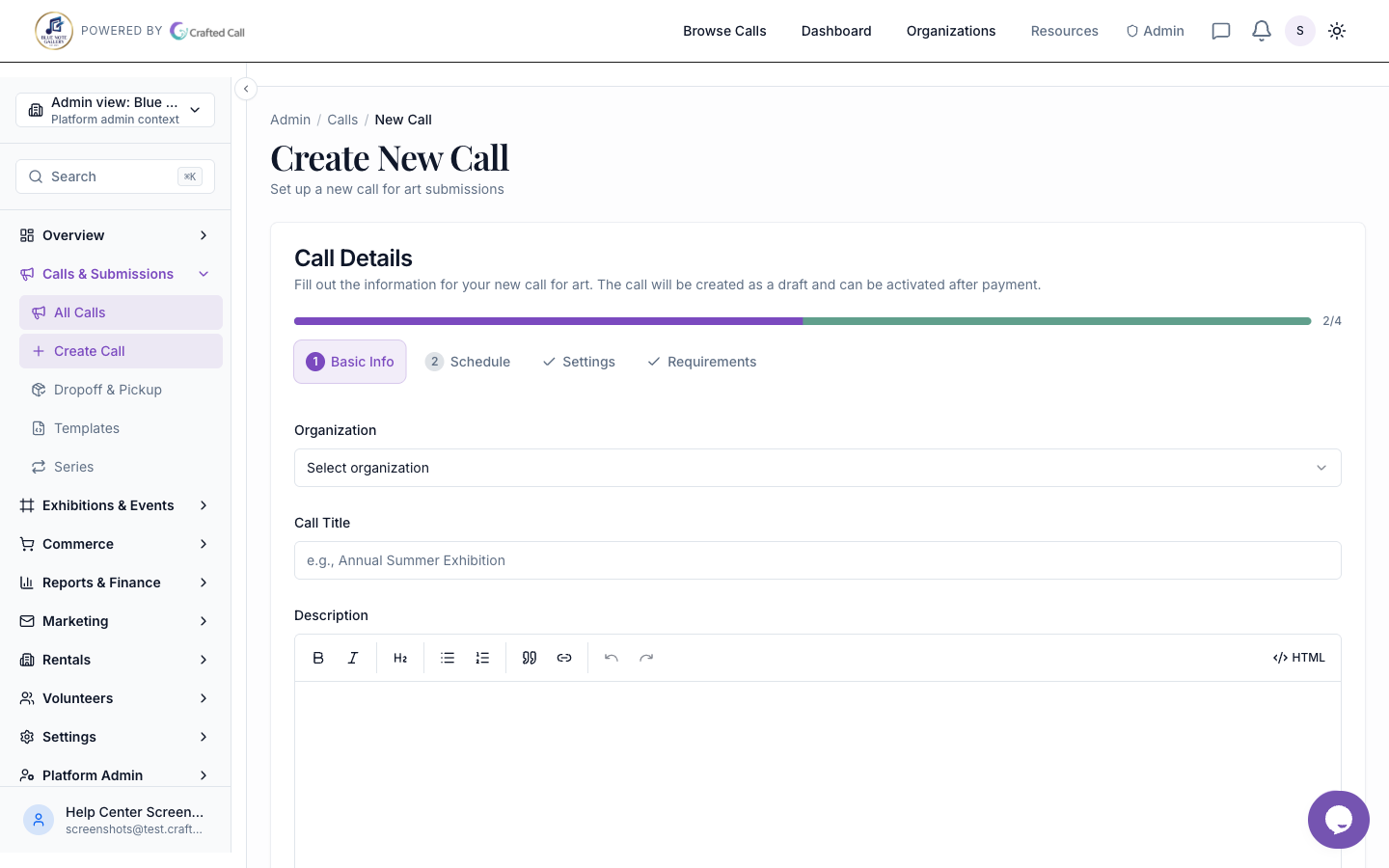Open the Admin view context switcher
1389x868 pixels.
[115, 110]
